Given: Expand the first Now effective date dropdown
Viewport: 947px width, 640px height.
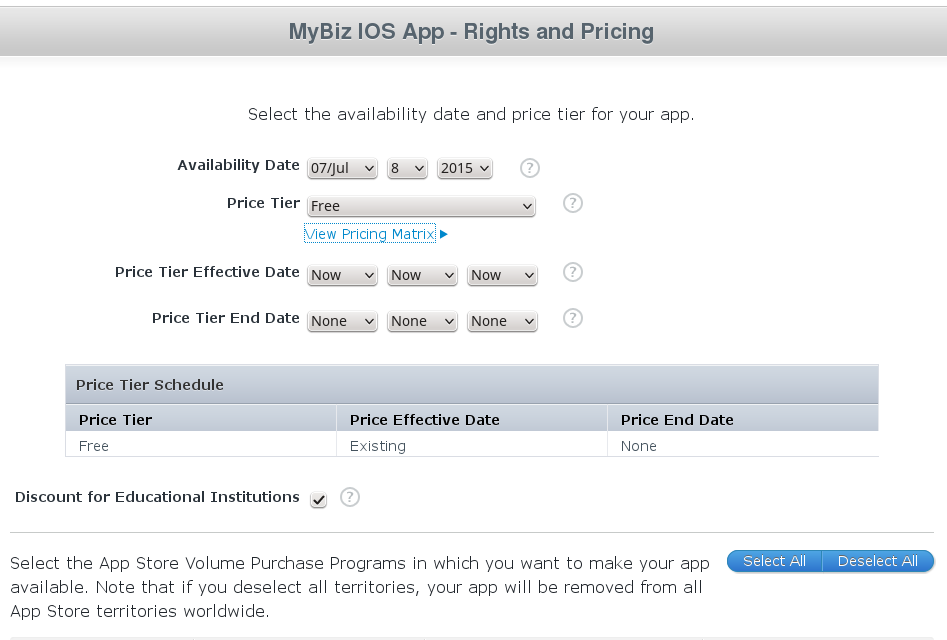Looking at the screenshot, I should coord(342,274).
